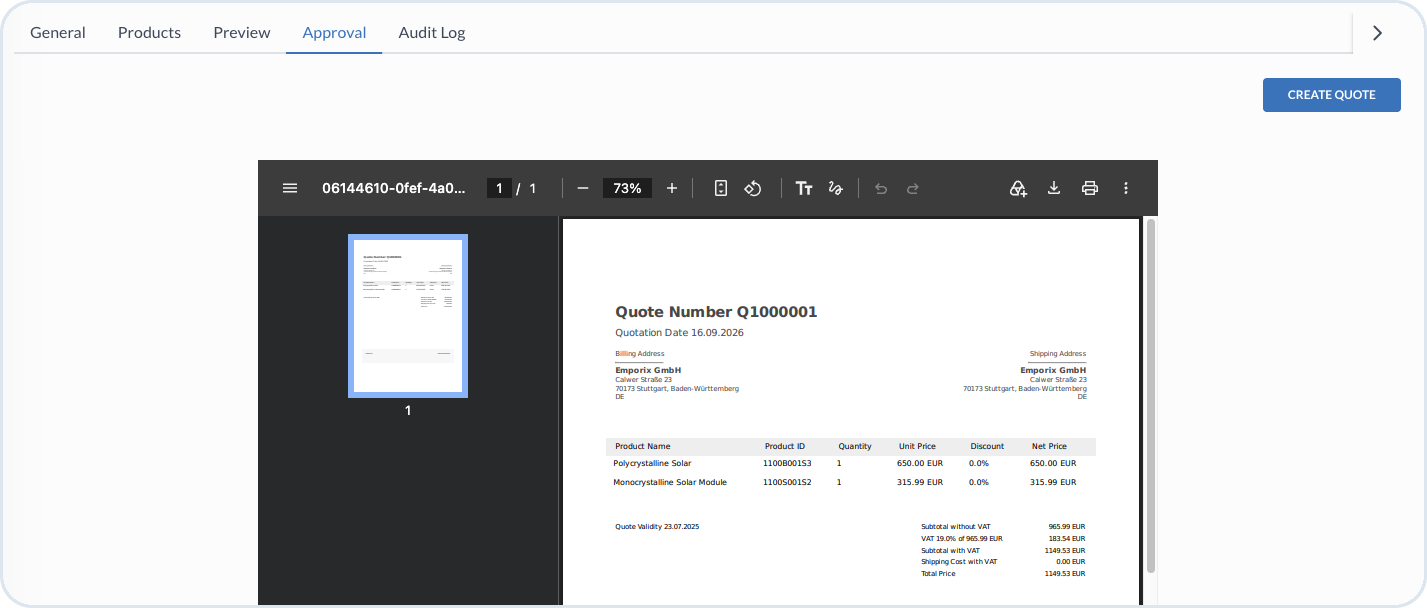Click 'Subtotal without VAT' label
The image size is (1427, 608).
956,526
